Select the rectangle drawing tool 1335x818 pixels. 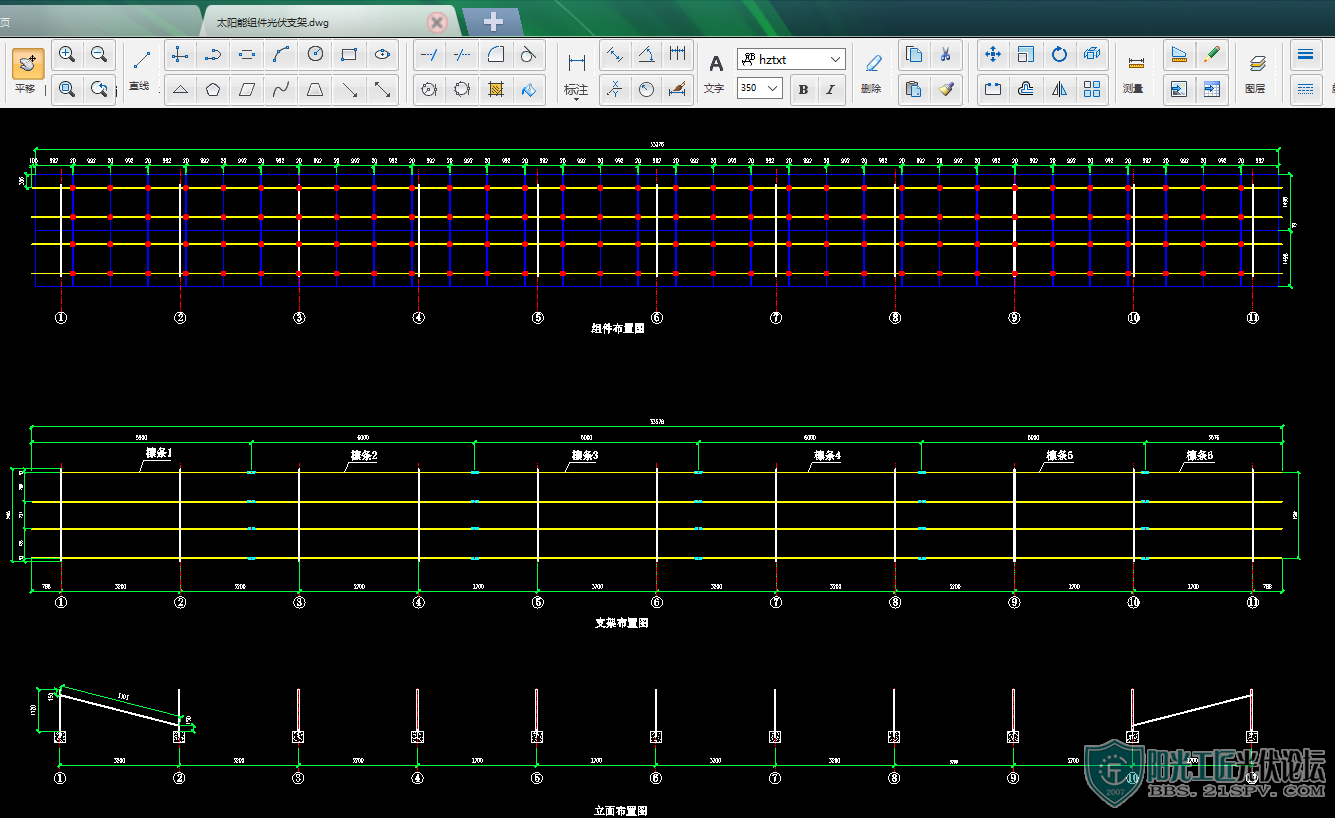(x=349, y=55)
